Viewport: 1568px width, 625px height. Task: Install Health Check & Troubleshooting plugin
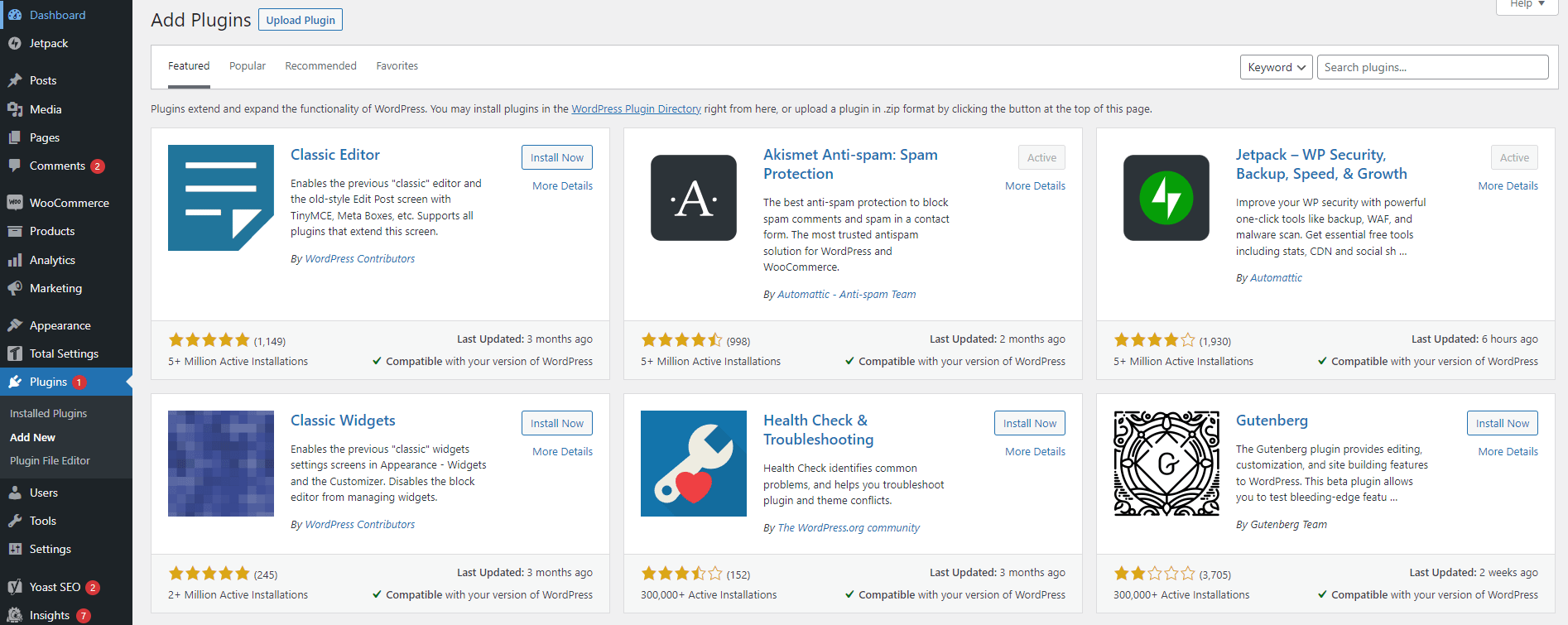point(1030,423)
